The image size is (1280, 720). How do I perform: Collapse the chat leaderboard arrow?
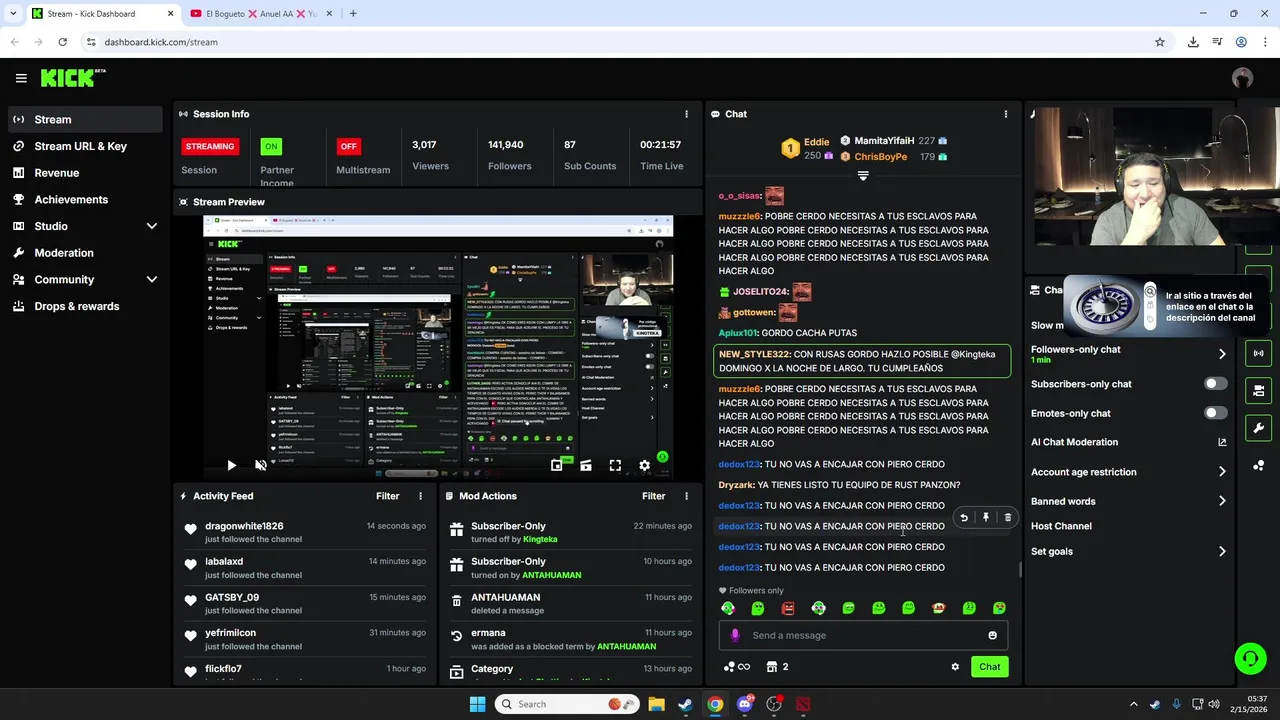pos(863,176)
